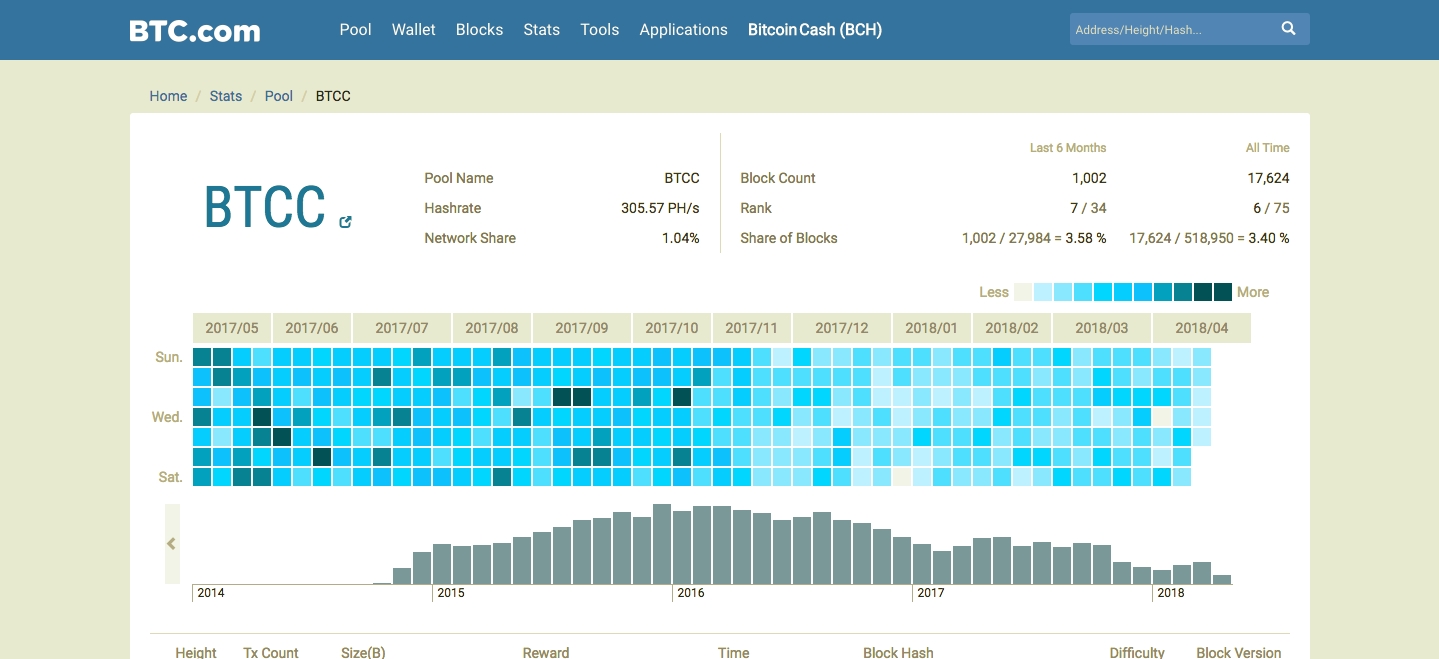Screen dimensions: 1439x659
Task: Click the share value 17,624 / 518,950 = 3.40 %
Action: coord(1209,238)
